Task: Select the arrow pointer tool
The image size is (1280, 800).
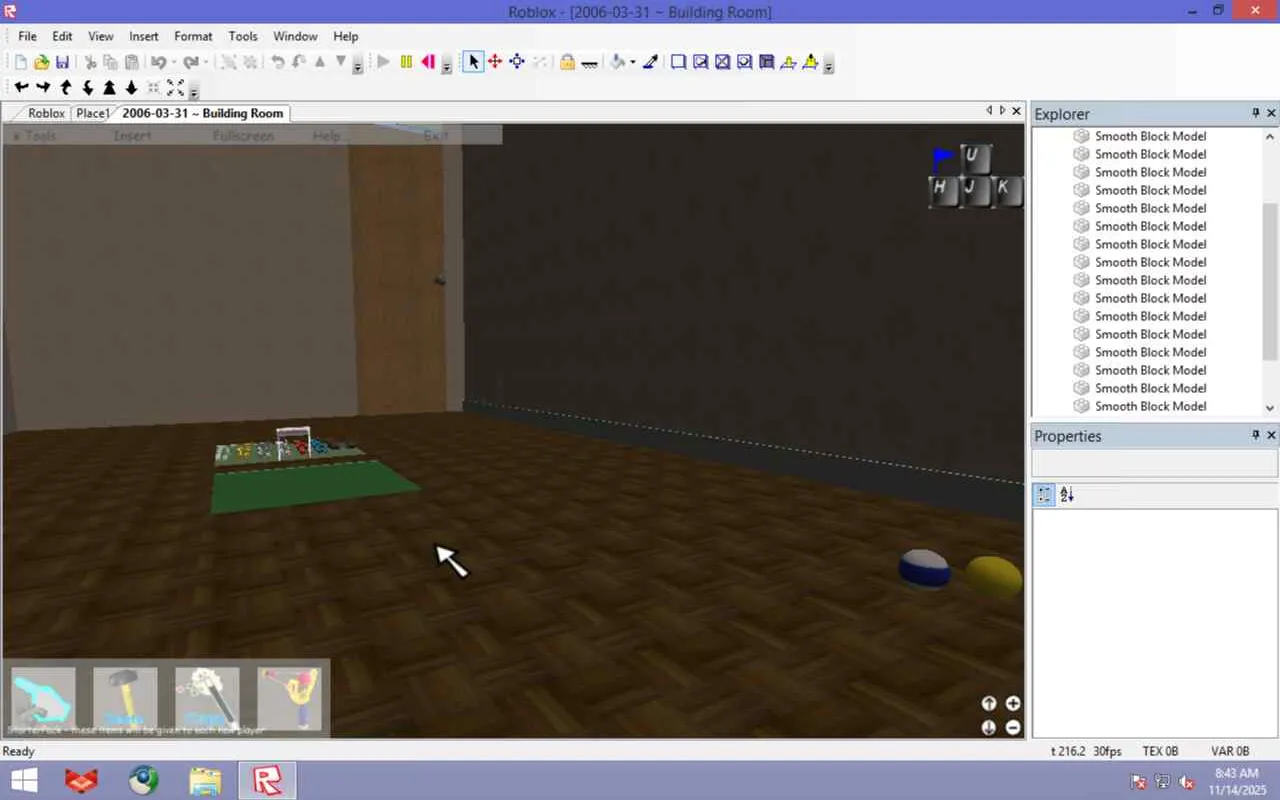Action: (473, 62)
